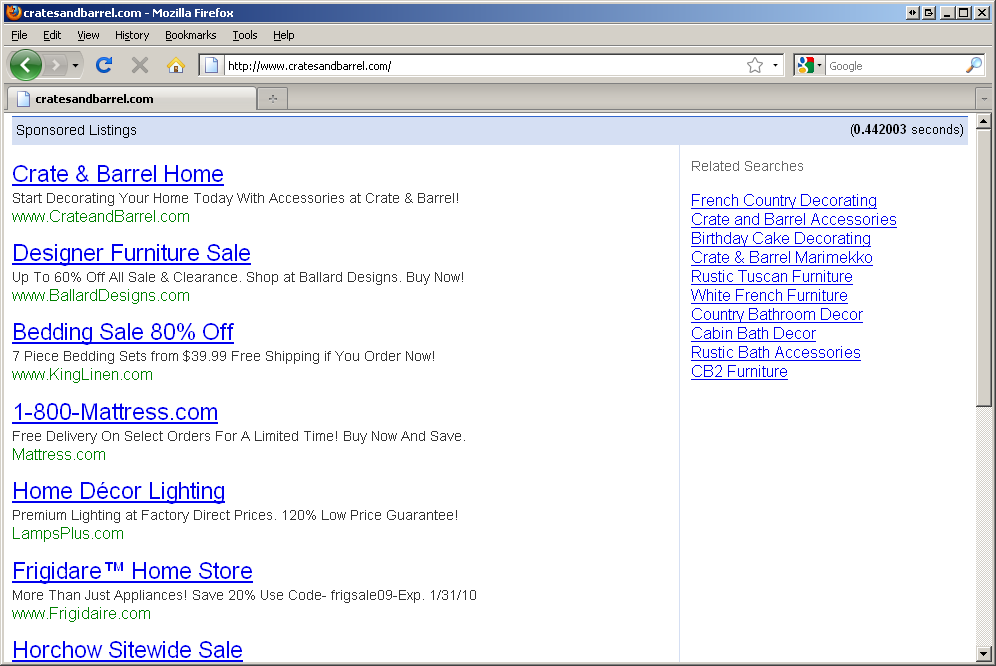Click the vertical scrollbar down arrow
Image resolution: width=996 pixels, height=666 pixels.
(984, 653)
